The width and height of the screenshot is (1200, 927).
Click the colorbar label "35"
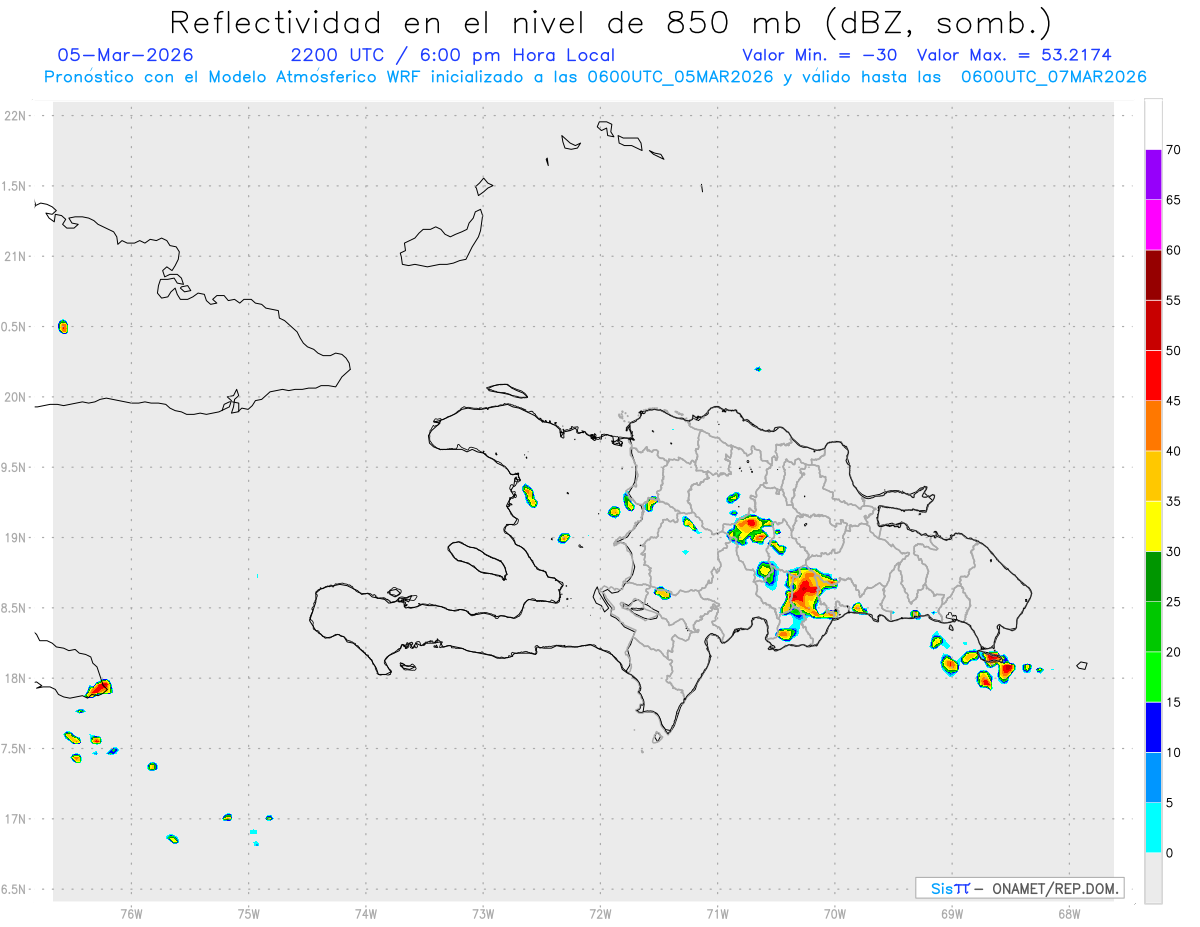pos(1173,501)
